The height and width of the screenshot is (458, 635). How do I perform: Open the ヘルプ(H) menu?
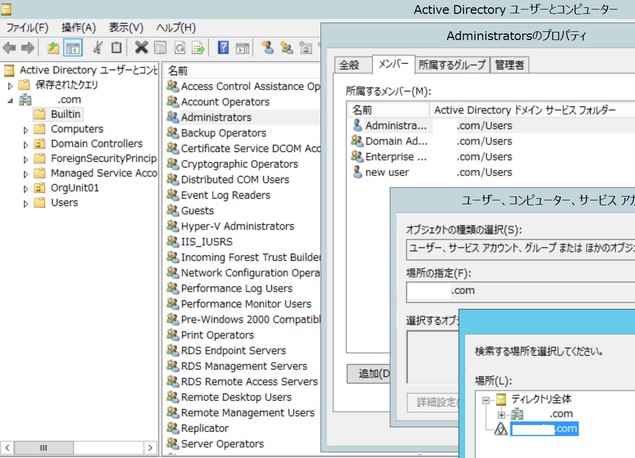(176, 28)
